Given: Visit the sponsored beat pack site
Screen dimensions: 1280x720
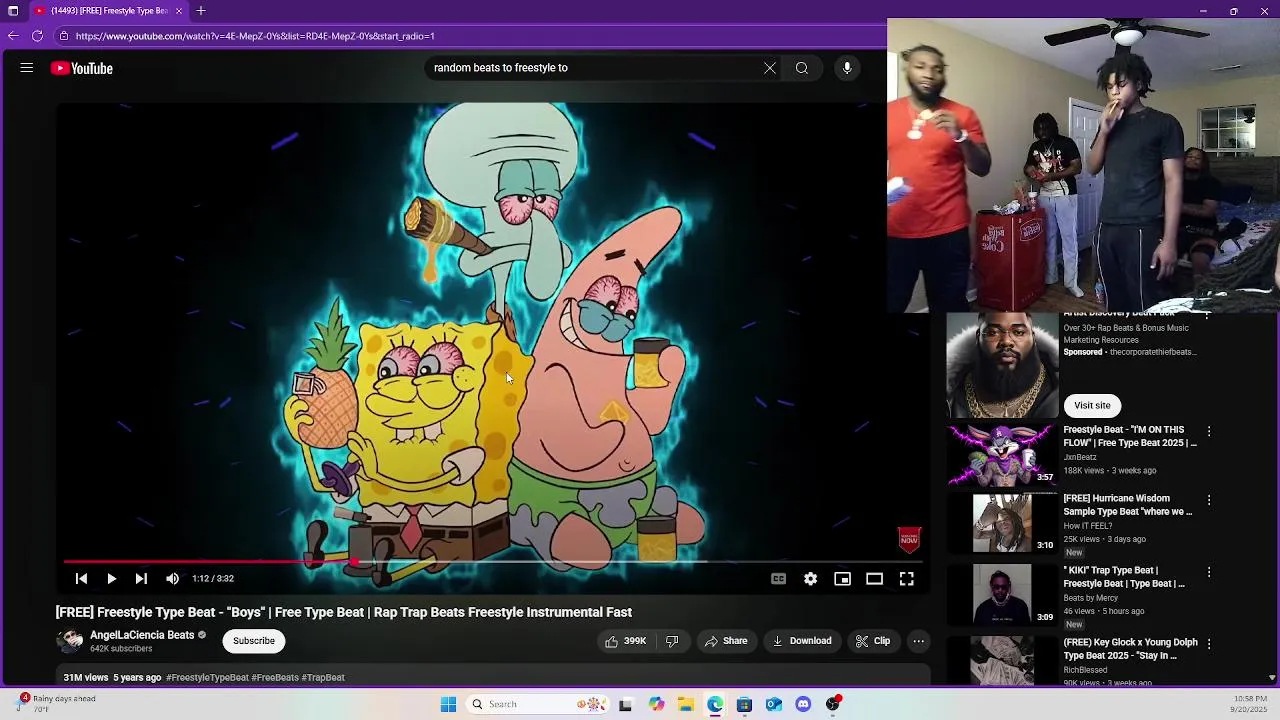Looking at the screenshot, I should [x=1092, y=405].
